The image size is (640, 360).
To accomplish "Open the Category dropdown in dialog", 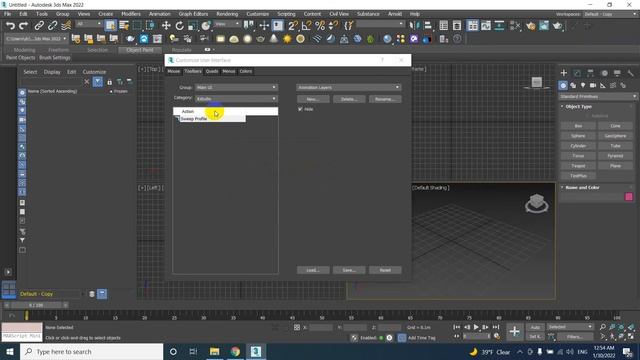I will 236,99.
